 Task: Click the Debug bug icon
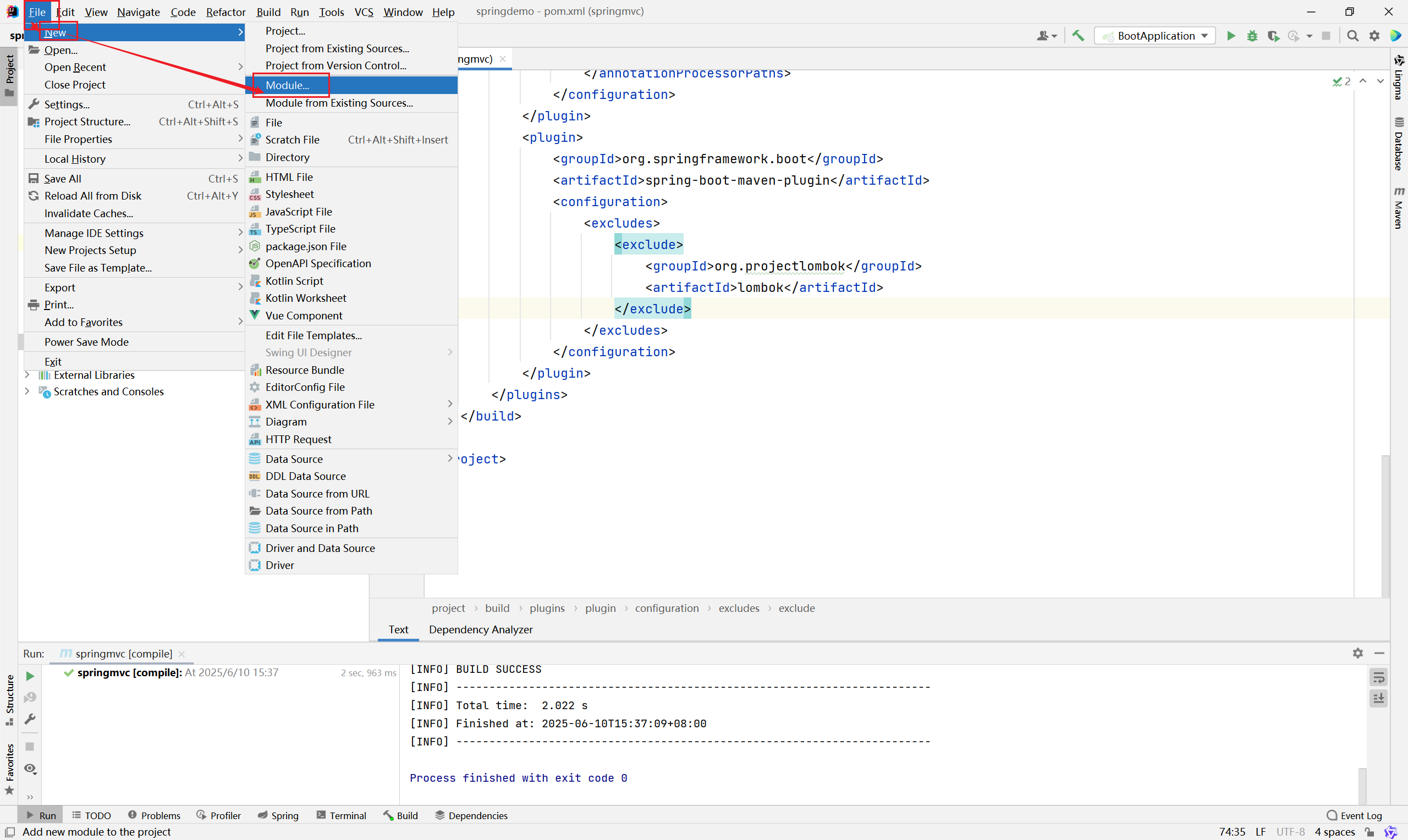pyautogui.click(x=1252, y=36)
